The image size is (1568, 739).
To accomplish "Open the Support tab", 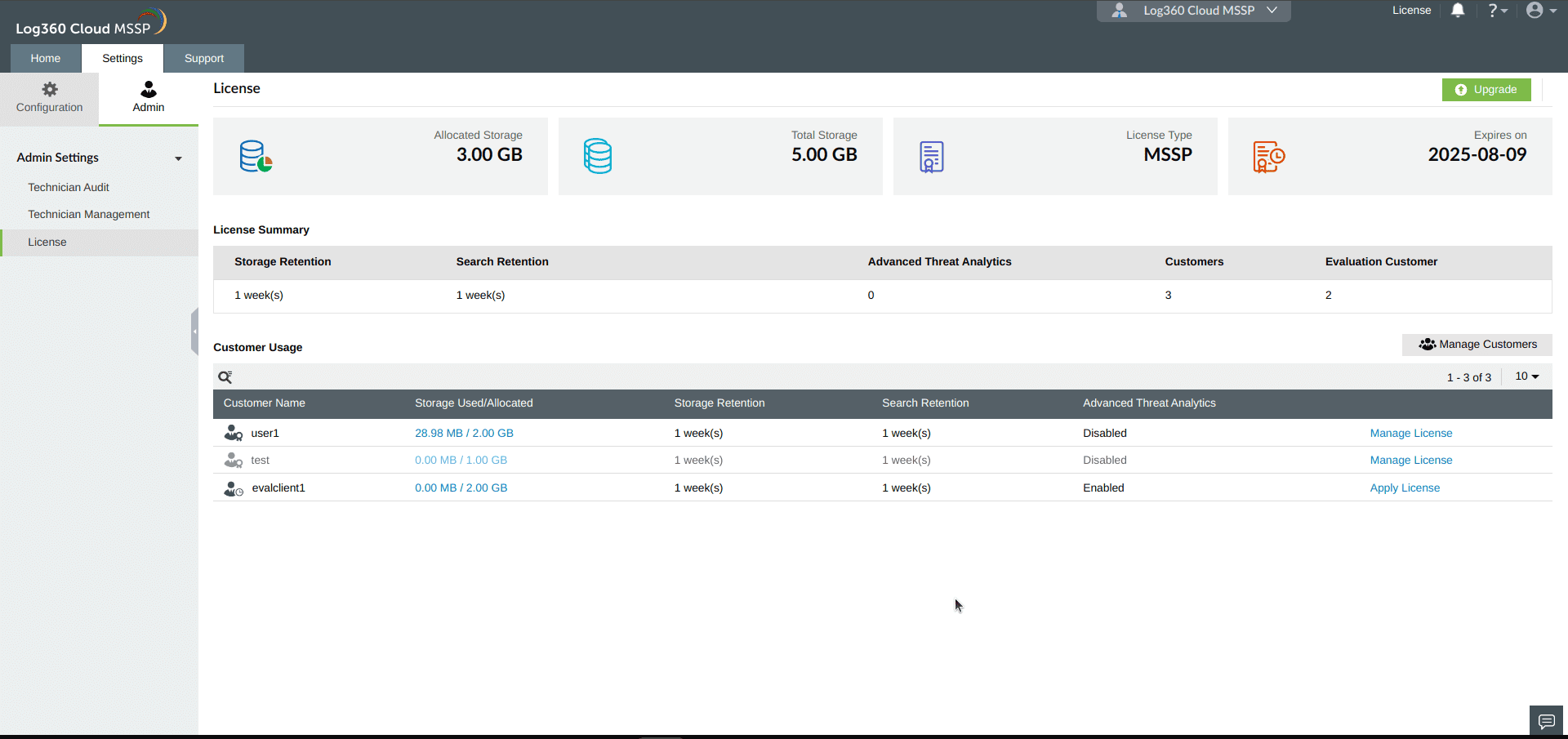I will (204, 58).
